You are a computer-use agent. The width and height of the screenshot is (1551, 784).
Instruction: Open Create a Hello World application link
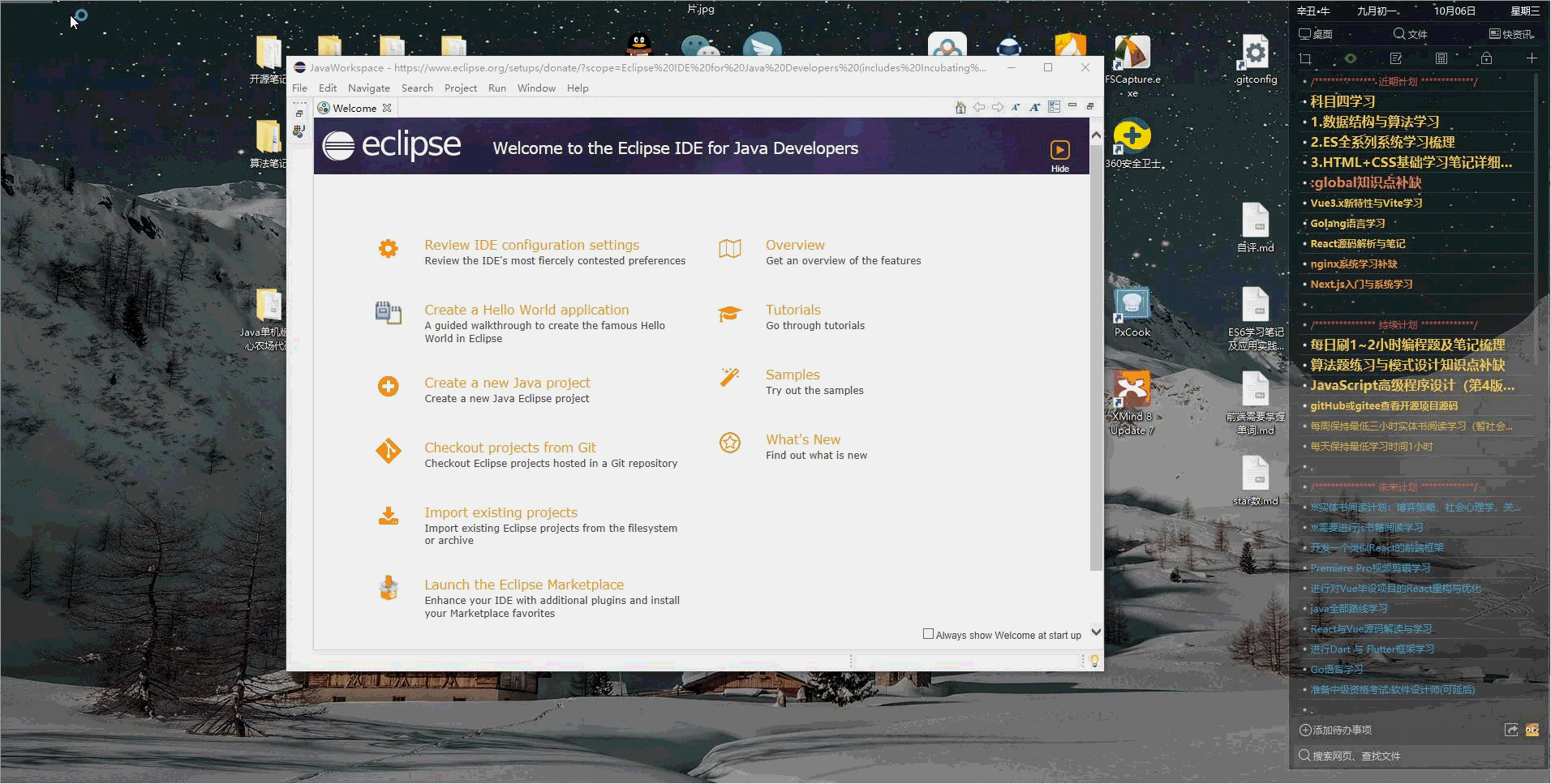[x=526, y=310]
